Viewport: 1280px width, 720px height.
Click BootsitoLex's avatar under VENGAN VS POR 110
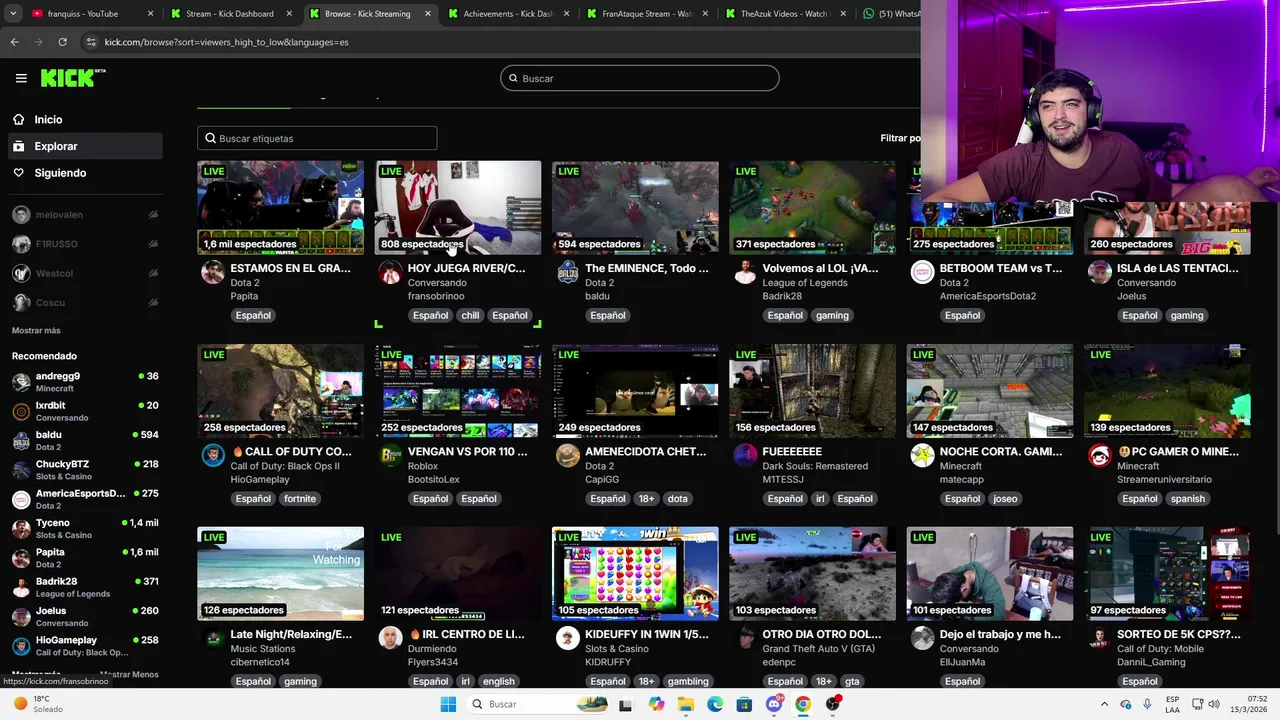click(x=390, y=456)
